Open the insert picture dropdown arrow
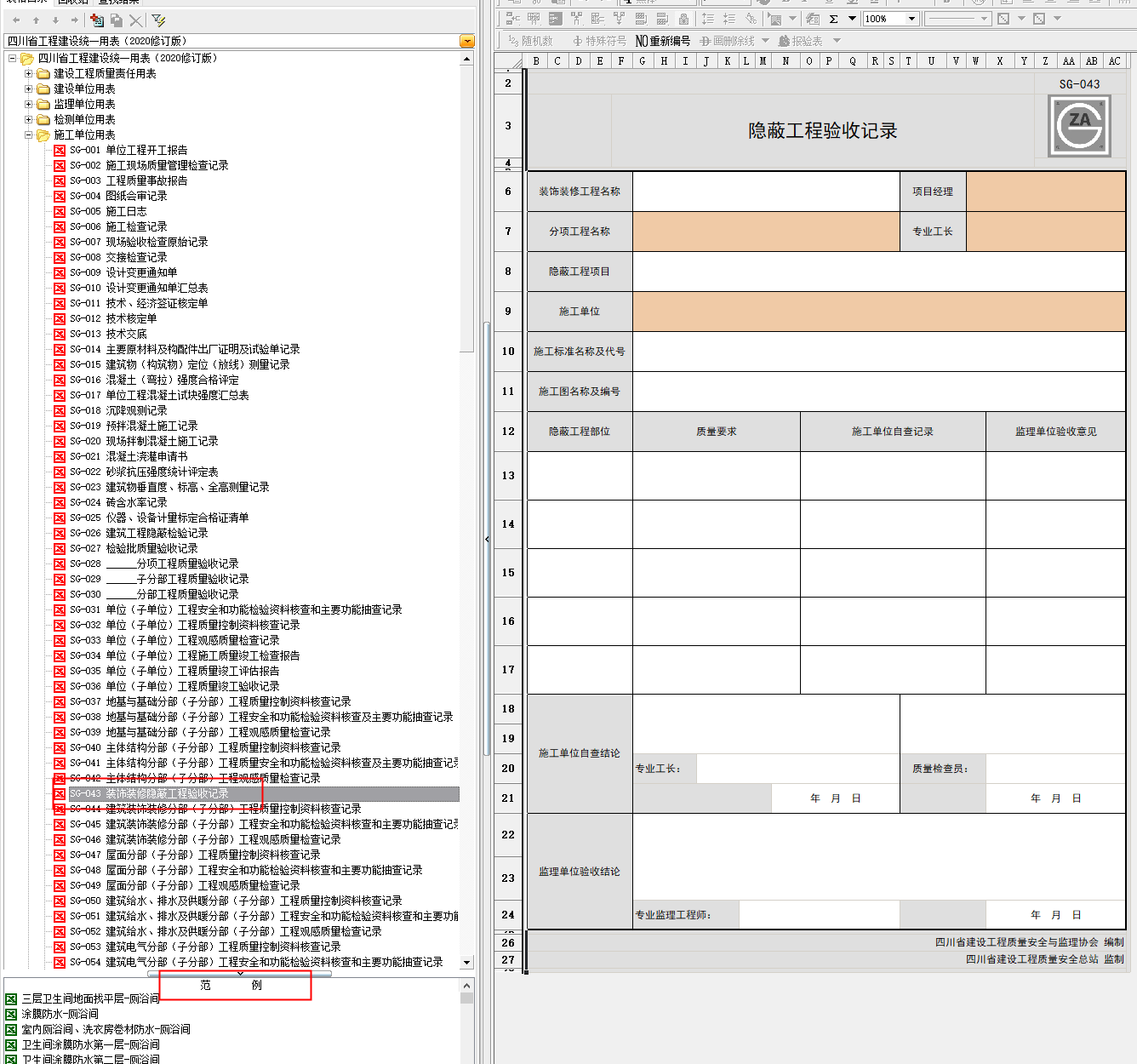The image size is (1137, 1064). point(793,18)
